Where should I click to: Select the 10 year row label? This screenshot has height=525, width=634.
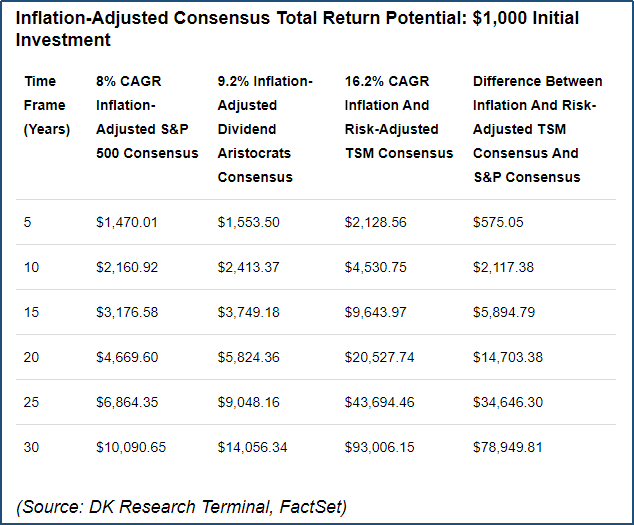click(31, 267)
